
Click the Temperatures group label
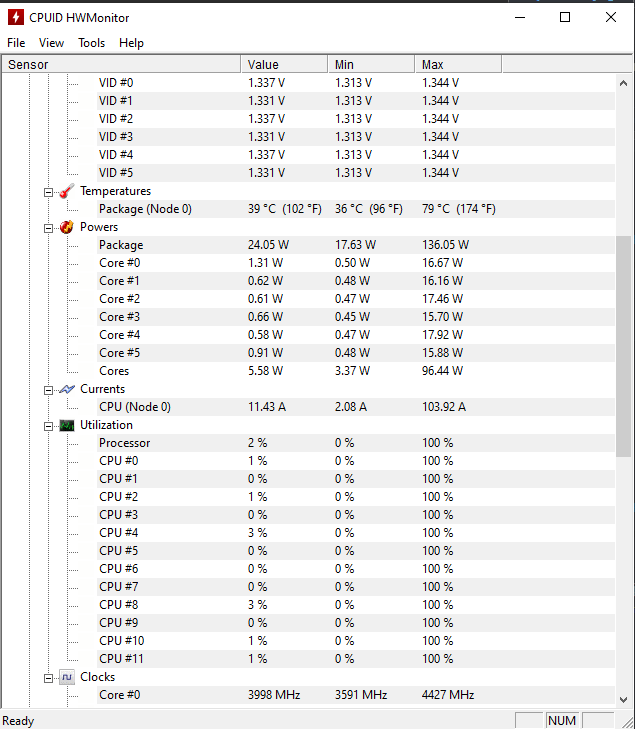115,191
